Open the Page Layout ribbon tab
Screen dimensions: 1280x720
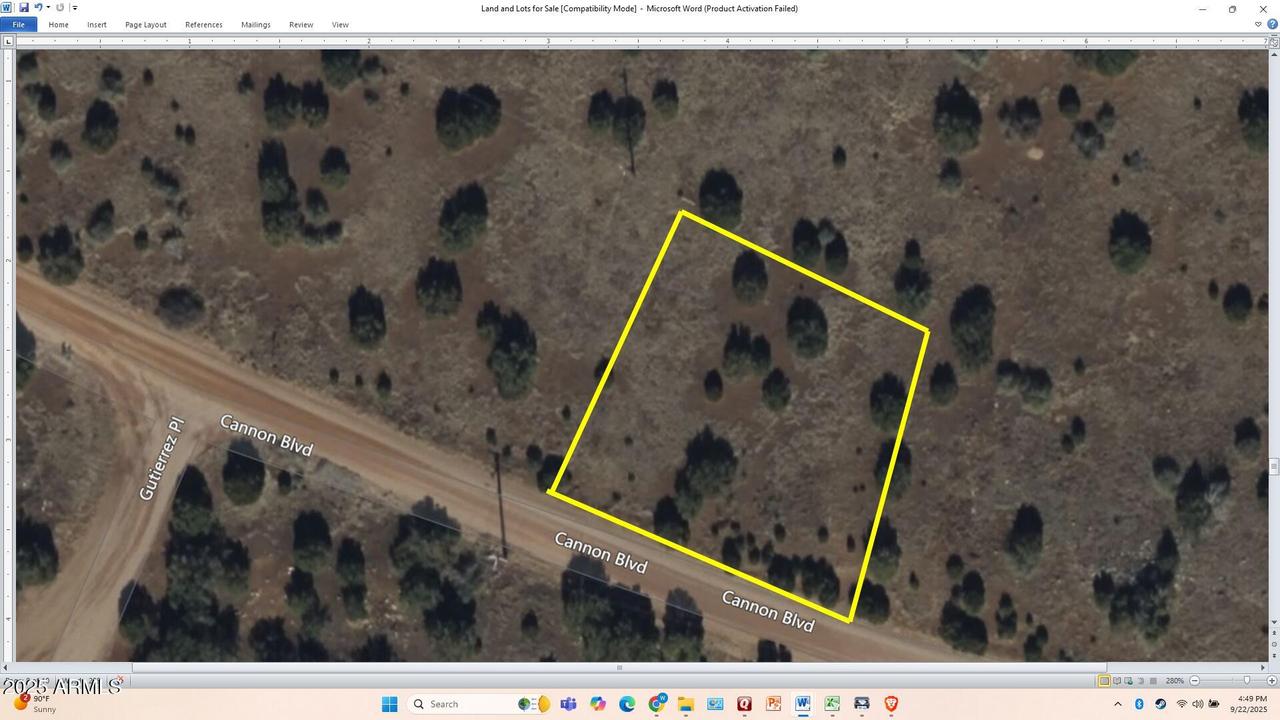point(146,25)
